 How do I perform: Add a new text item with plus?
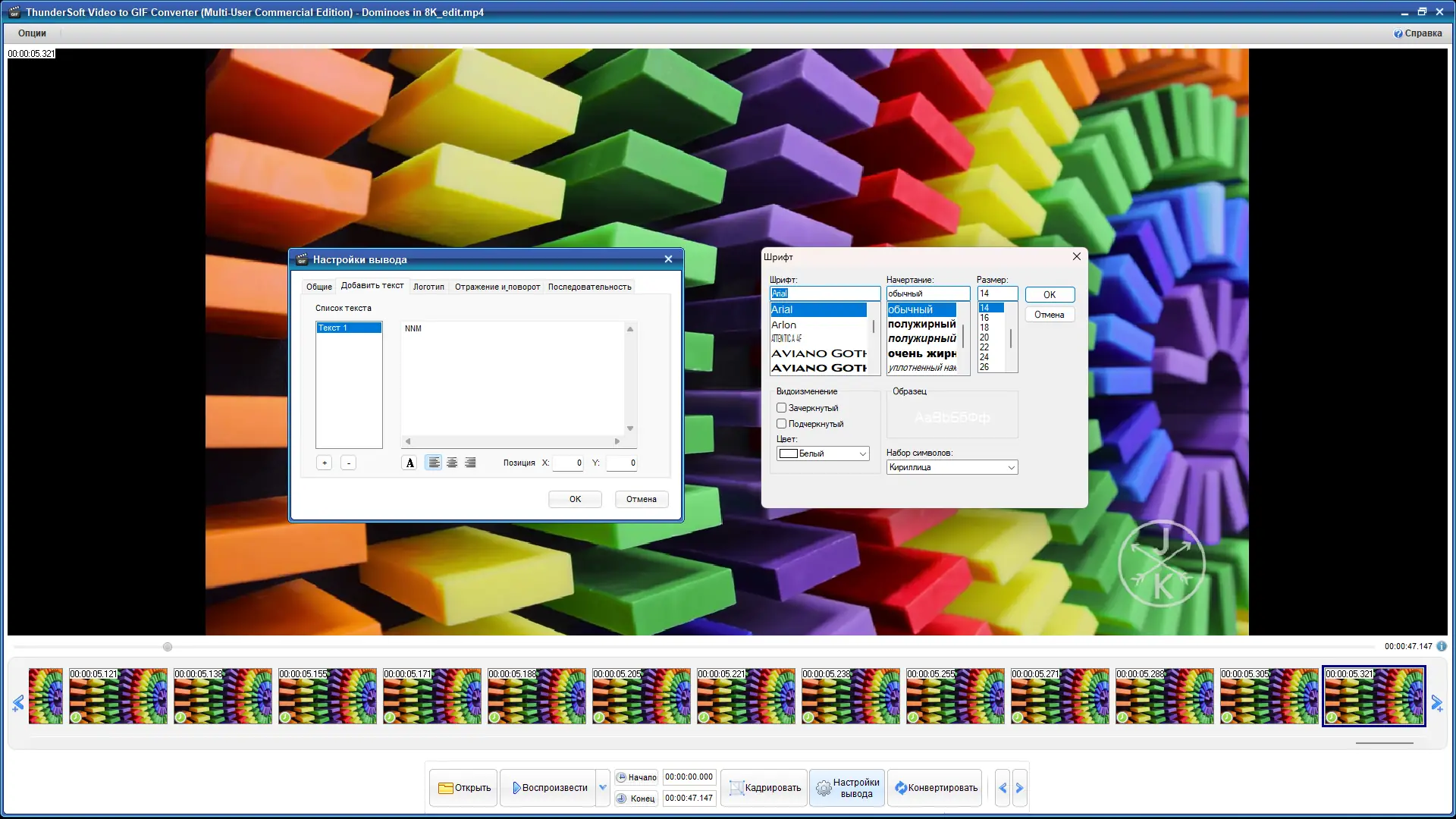325,463
